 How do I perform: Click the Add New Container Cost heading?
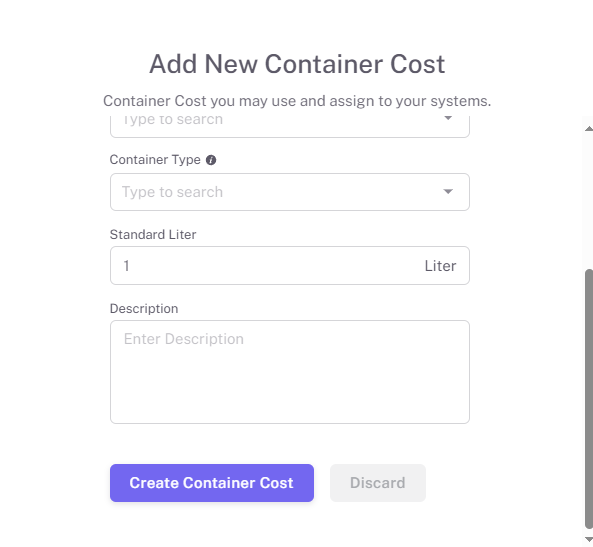tap(297, 64)
